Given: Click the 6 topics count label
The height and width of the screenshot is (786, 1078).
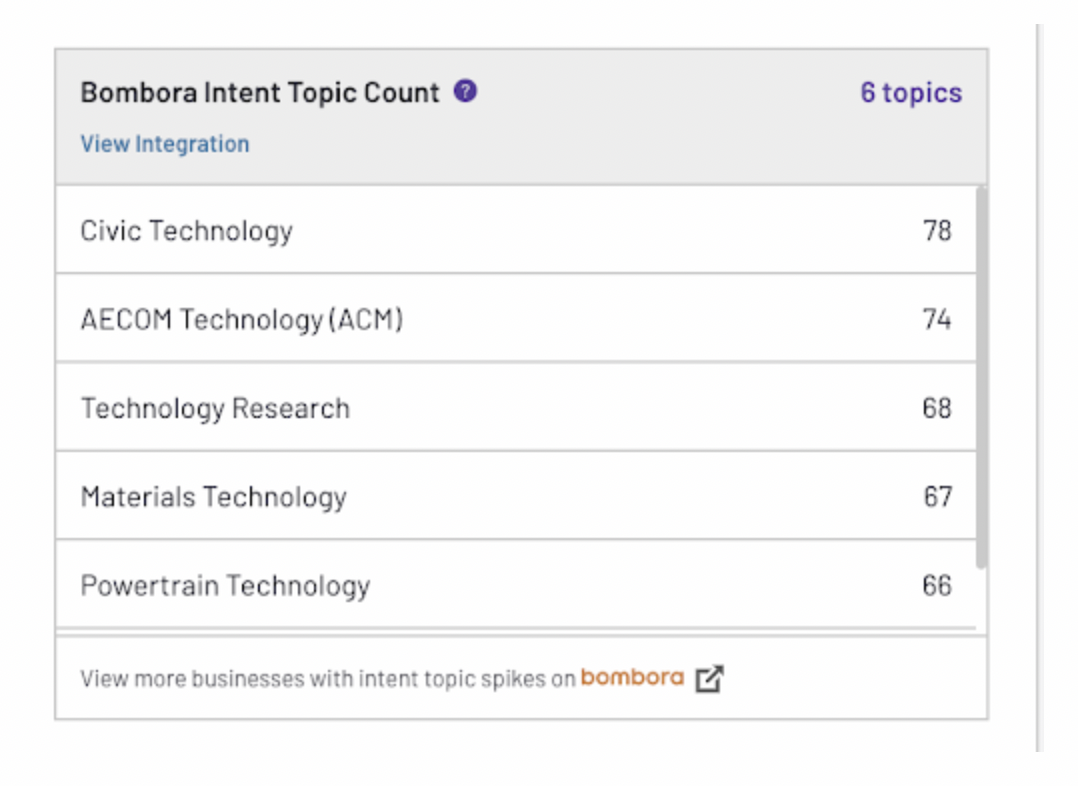Looking at the screenshot, I should [911, 93].
